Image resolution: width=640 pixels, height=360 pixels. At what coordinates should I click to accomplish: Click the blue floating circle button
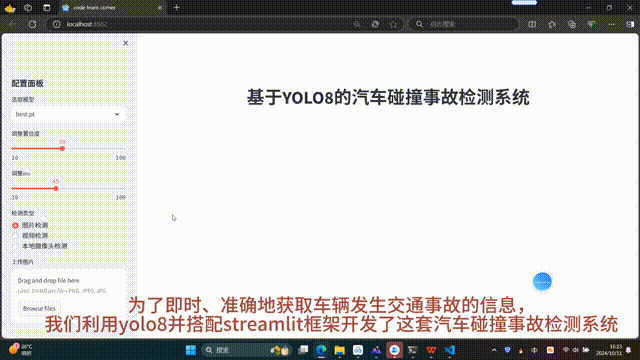click(x=542, y=282)
